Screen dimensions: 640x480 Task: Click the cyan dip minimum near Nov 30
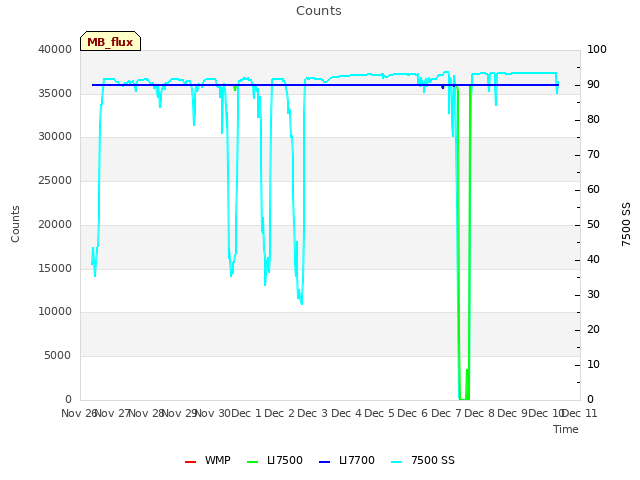point(231,275)
